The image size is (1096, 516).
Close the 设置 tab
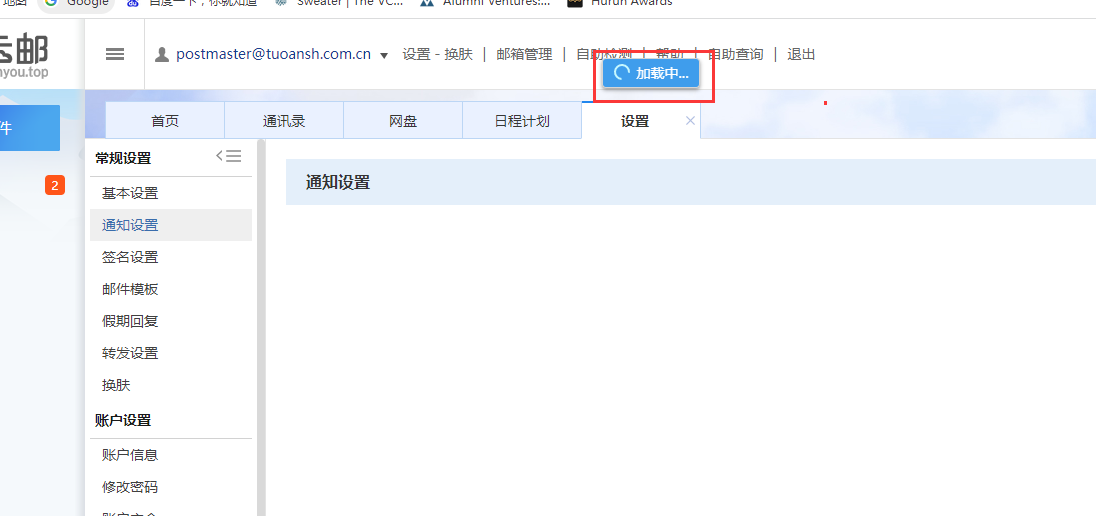coord(690,121)
